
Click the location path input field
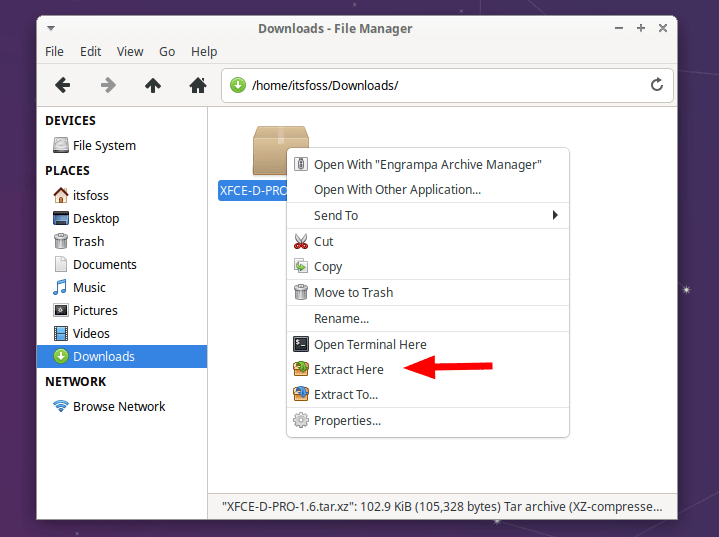point(440,85)
